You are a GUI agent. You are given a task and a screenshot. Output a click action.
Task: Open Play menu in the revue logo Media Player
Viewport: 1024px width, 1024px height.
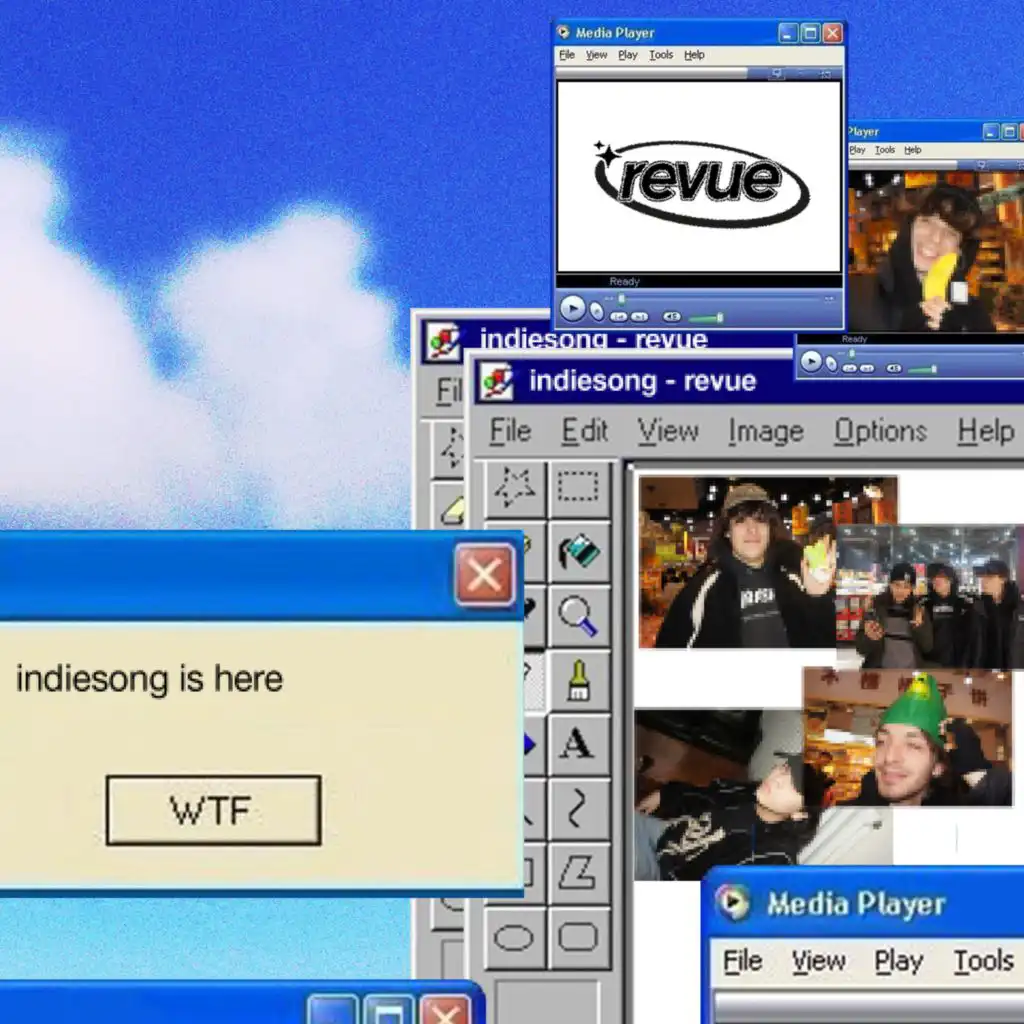pos(628,55)
